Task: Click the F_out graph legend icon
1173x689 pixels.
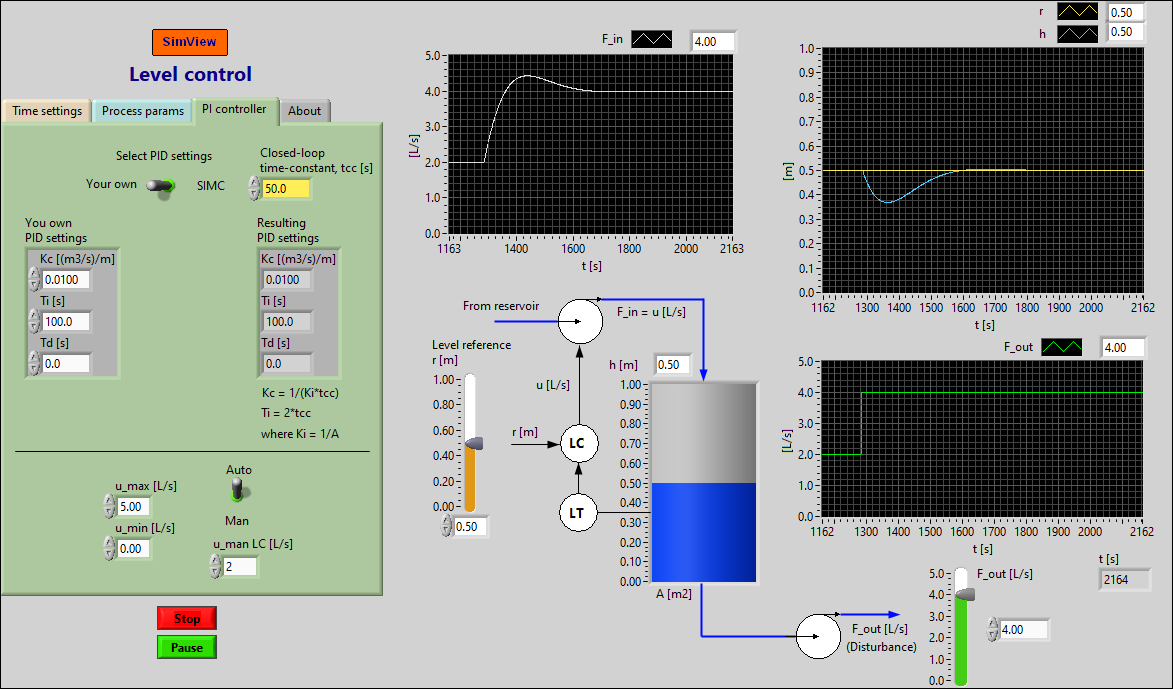Action: coord(1060,346)
